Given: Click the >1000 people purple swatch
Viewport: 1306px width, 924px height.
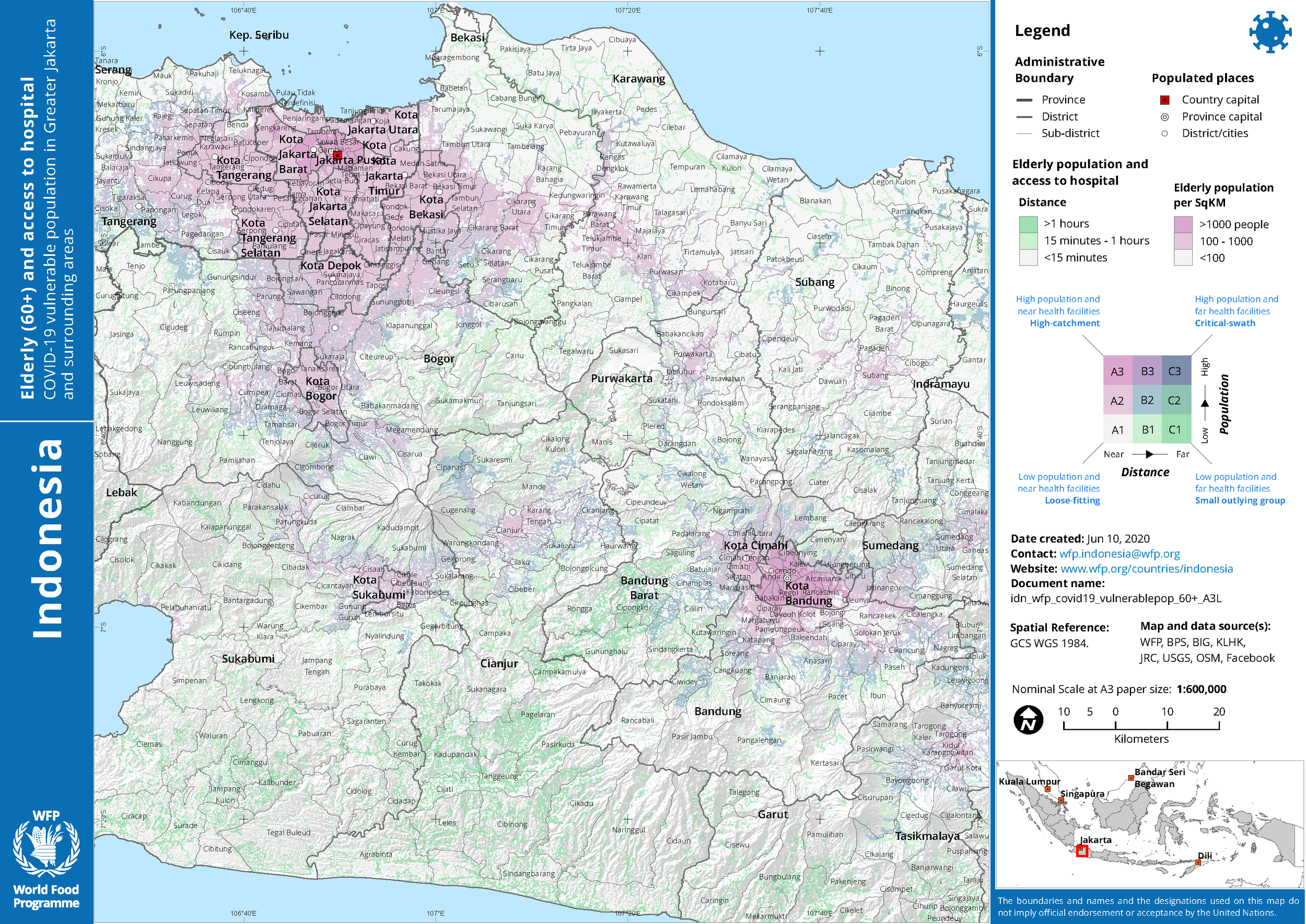Looking at the screenshot, I should [x=1183, y=224].
